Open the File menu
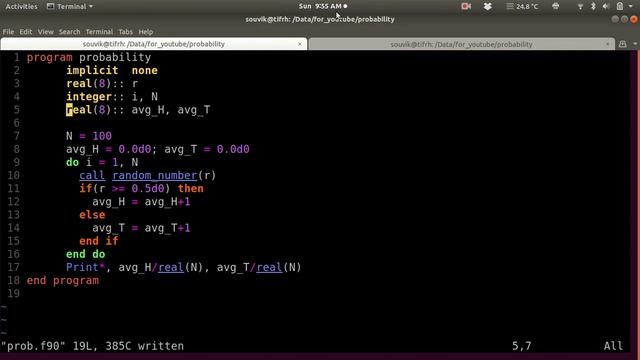The height and width of the screenshot is (360, 640). pyautogui.click(x=8, y=31)
